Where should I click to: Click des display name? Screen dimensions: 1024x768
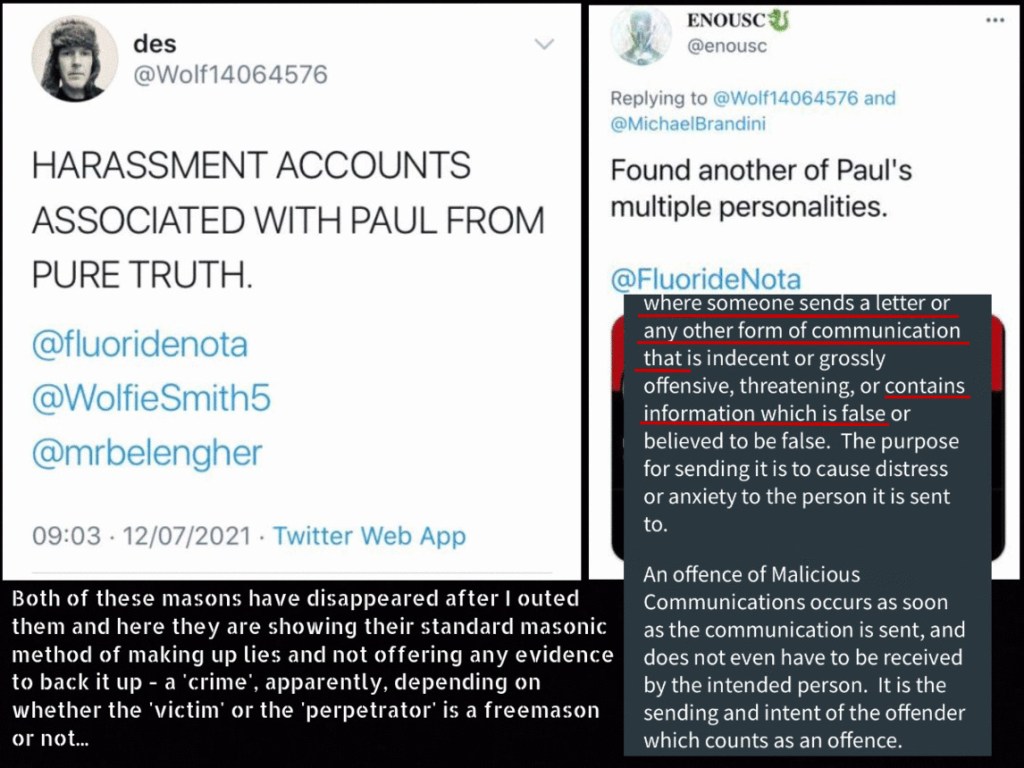pos(155,44)
